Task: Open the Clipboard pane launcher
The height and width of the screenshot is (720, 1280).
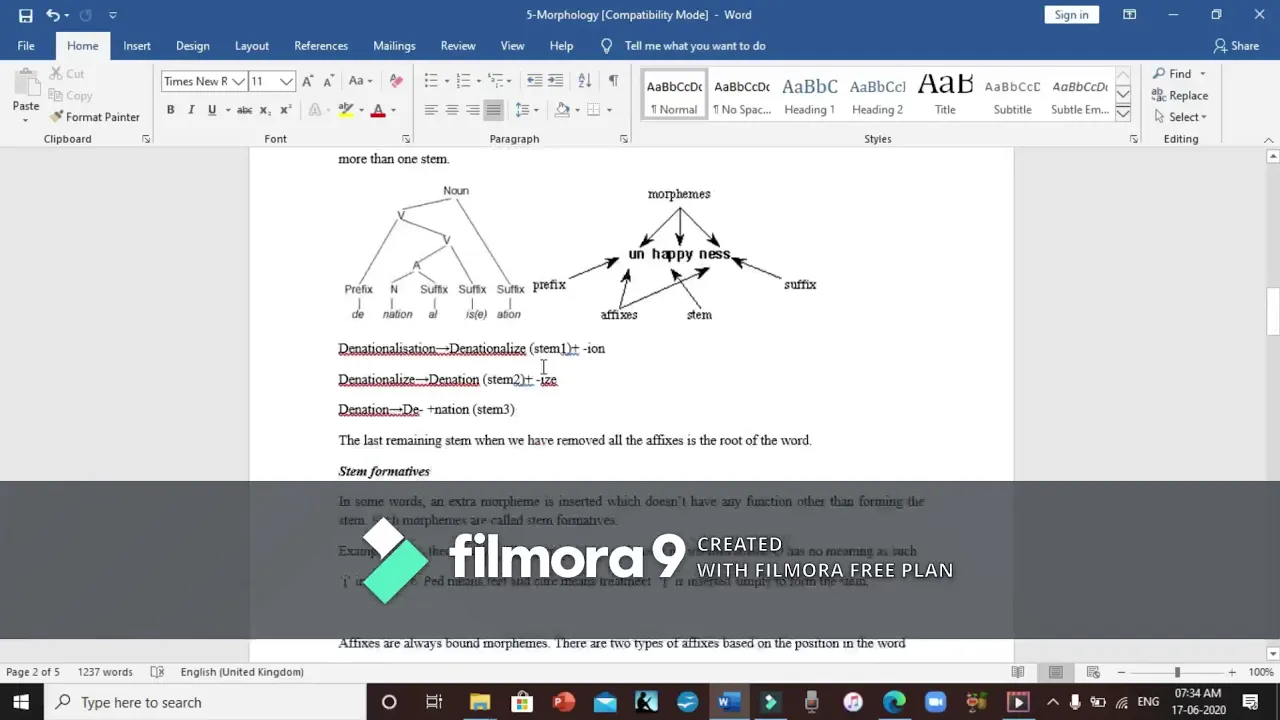Action: pyautogui.click(x=146, y=139)
